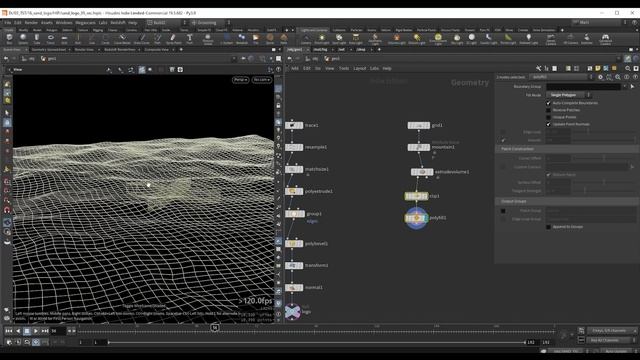Disable Auto-Complete Boundaries checkbox

click(x=549, y=103)
